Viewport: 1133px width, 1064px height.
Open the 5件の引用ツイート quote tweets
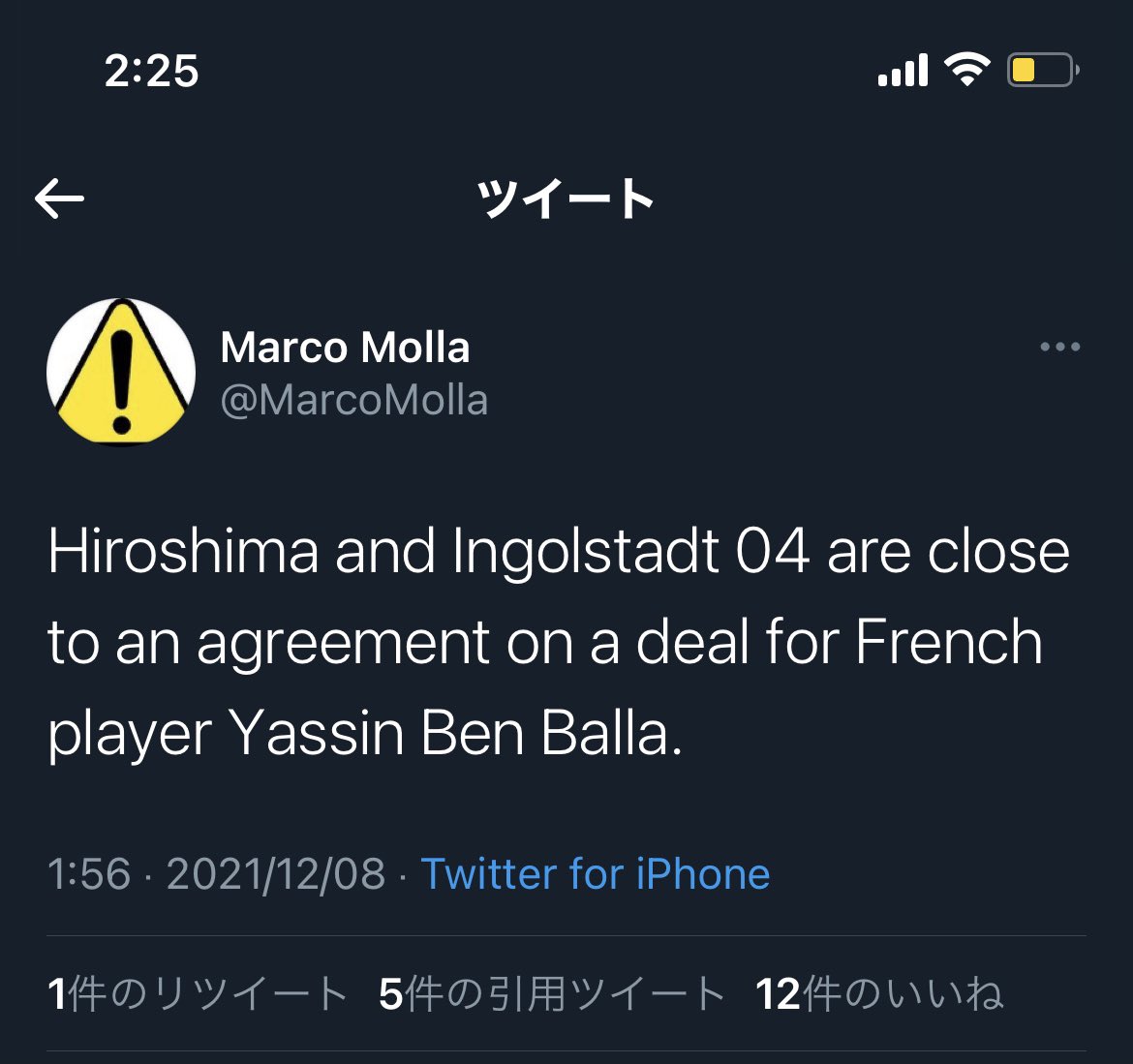tap(552, 994)
